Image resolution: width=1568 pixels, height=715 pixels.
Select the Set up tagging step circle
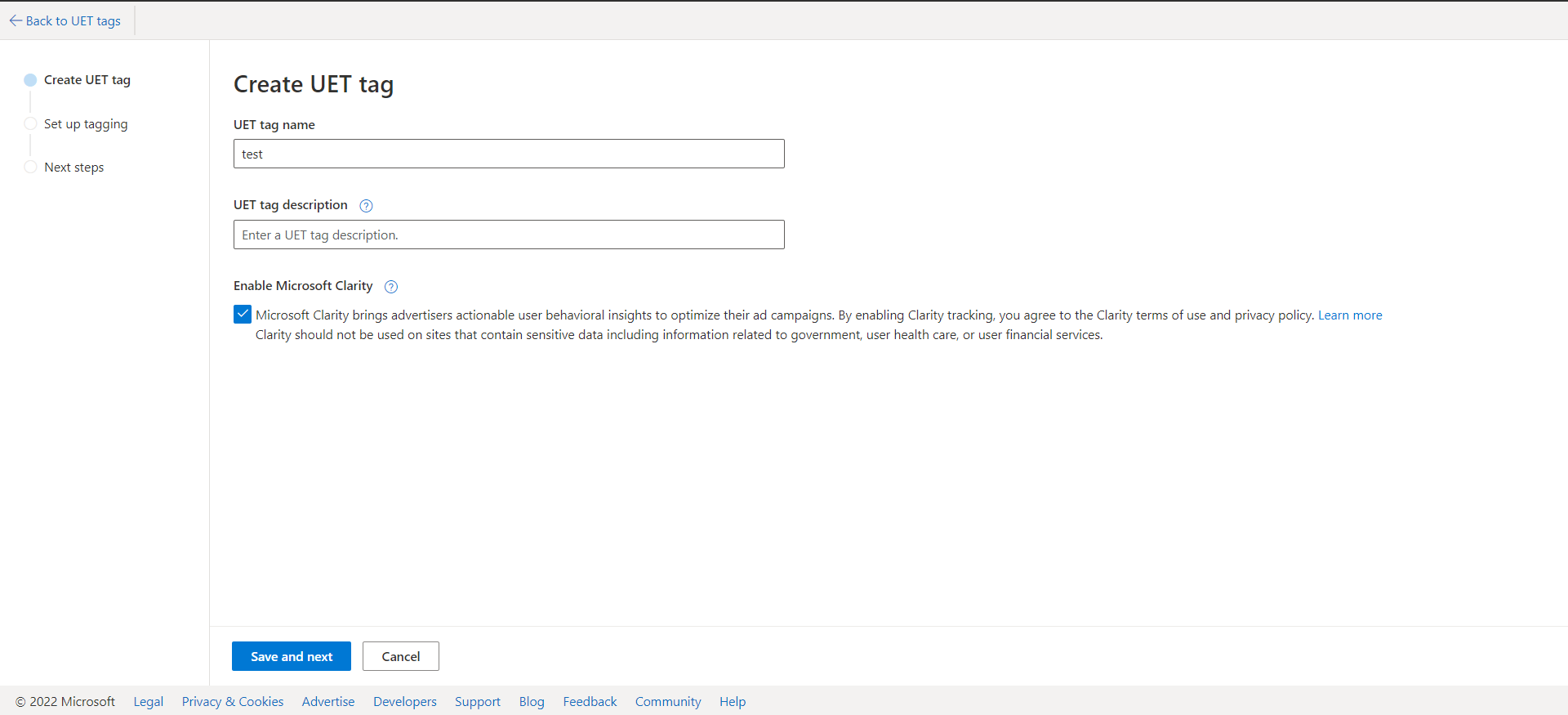click(30, 123)
